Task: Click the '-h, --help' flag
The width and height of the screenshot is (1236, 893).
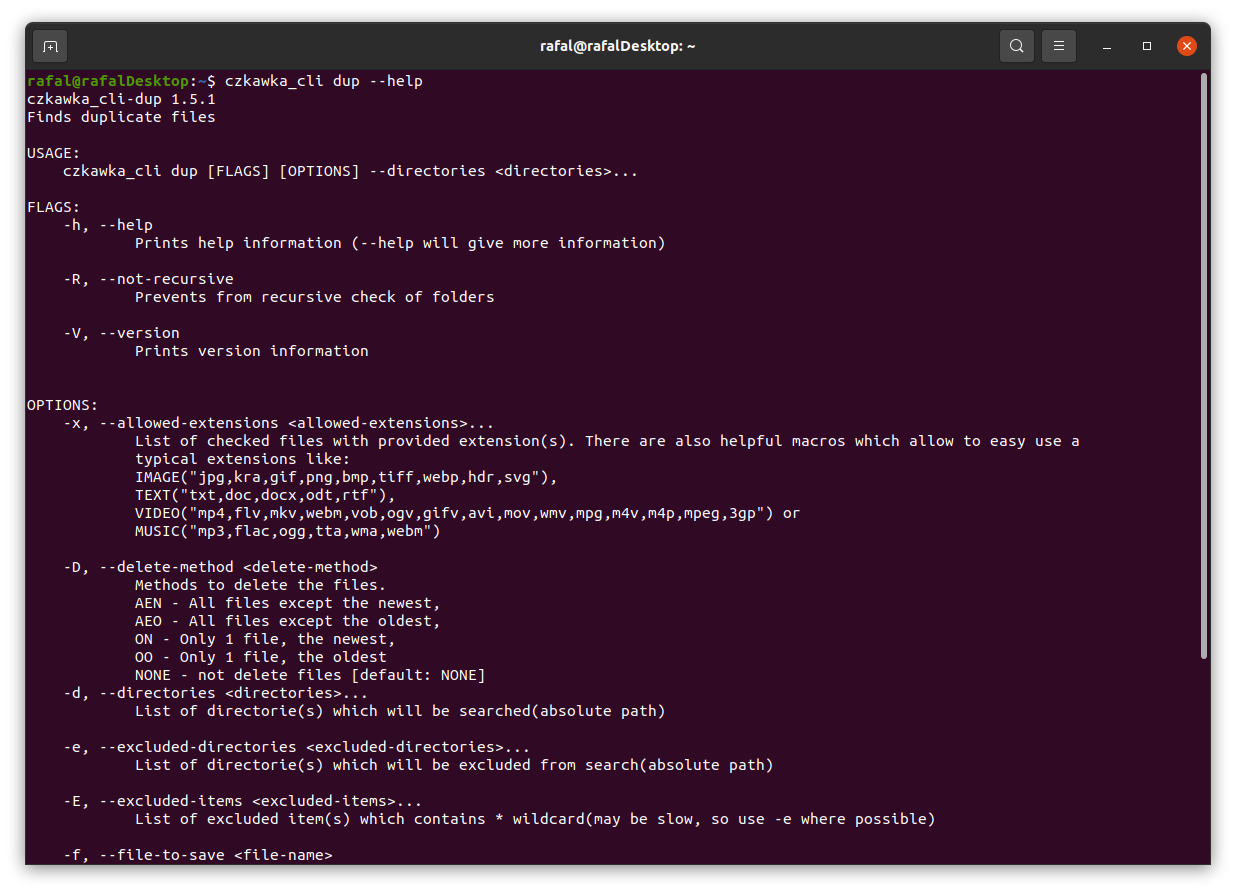Action: (108, 225)
